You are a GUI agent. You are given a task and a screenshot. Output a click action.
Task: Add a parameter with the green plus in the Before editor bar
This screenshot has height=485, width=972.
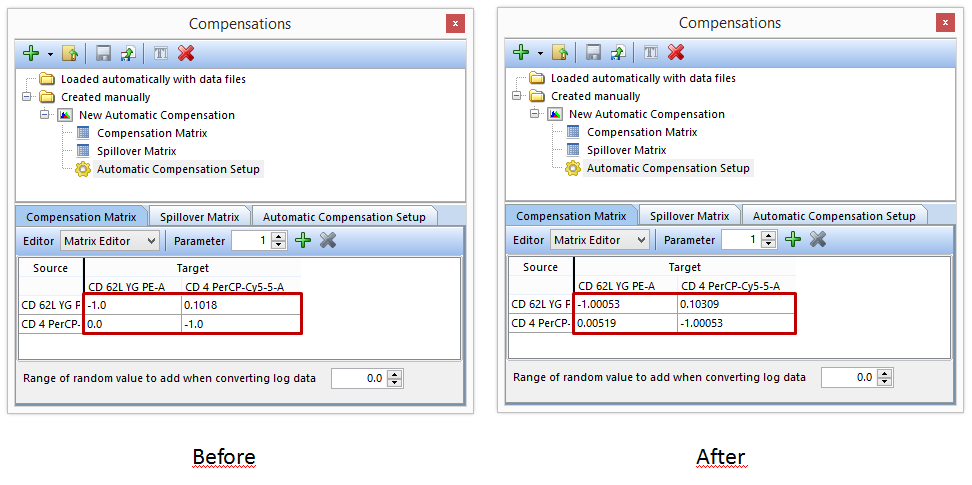point(303,240)
